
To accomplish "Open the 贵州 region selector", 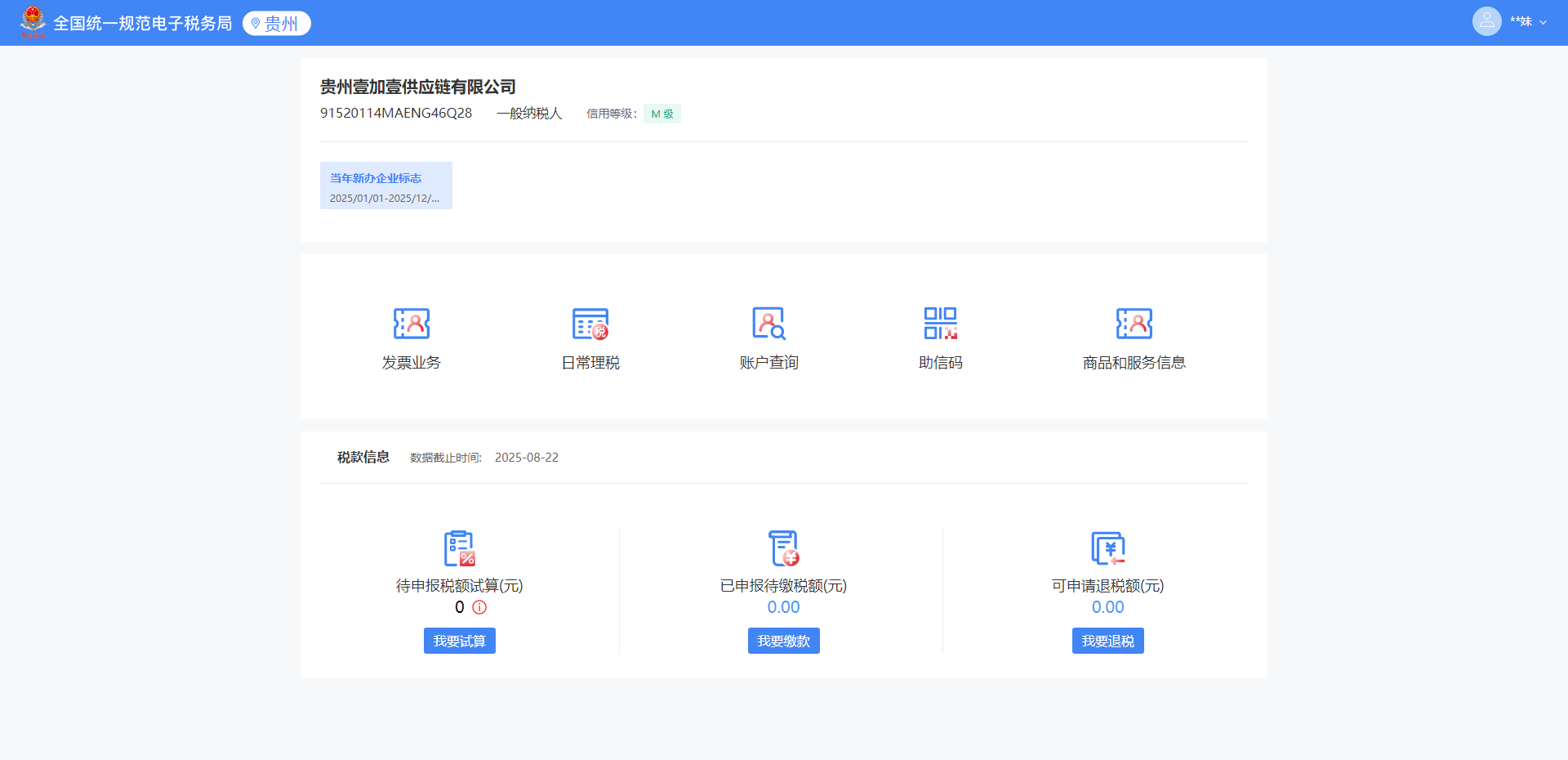I will (276, 24).
